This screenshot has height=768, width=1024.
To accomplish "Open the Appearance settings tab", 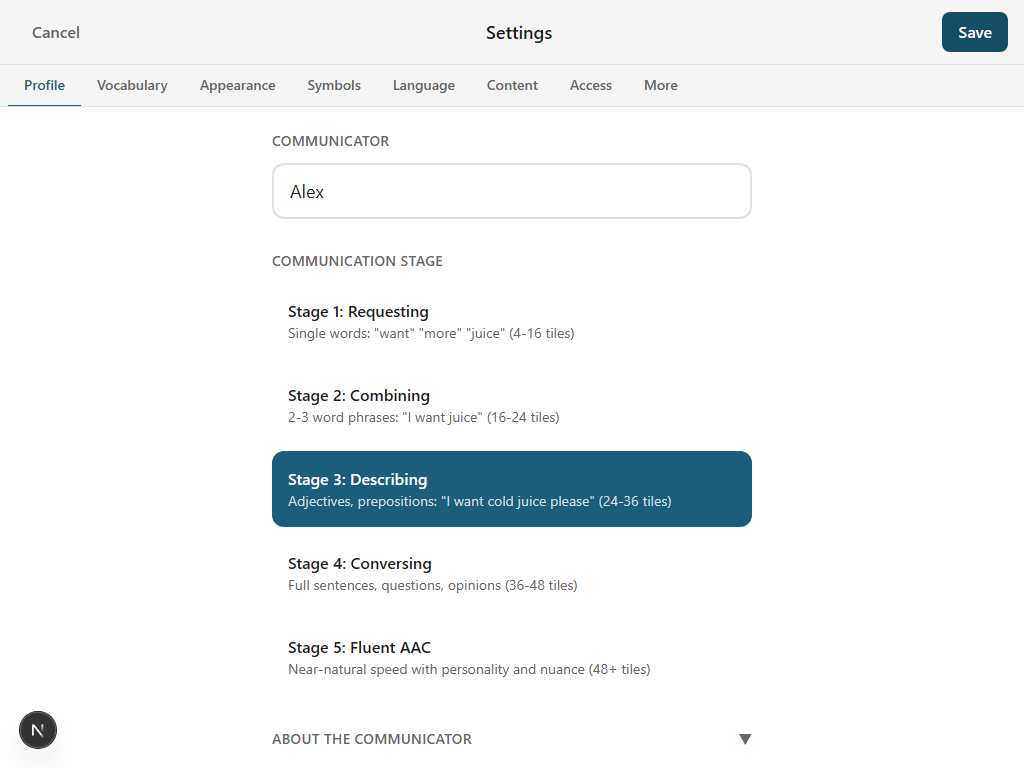I will (237, 85).
